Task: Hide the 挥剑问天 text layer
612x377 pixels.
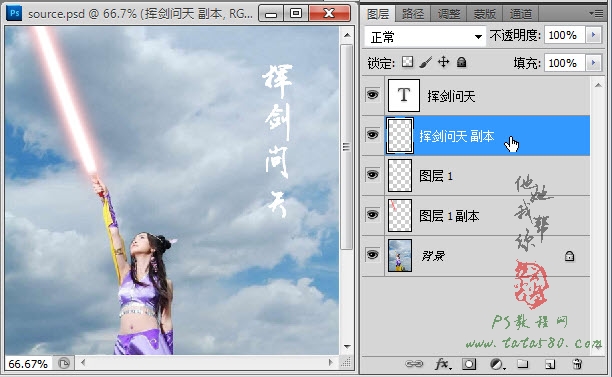Action: 373,94
